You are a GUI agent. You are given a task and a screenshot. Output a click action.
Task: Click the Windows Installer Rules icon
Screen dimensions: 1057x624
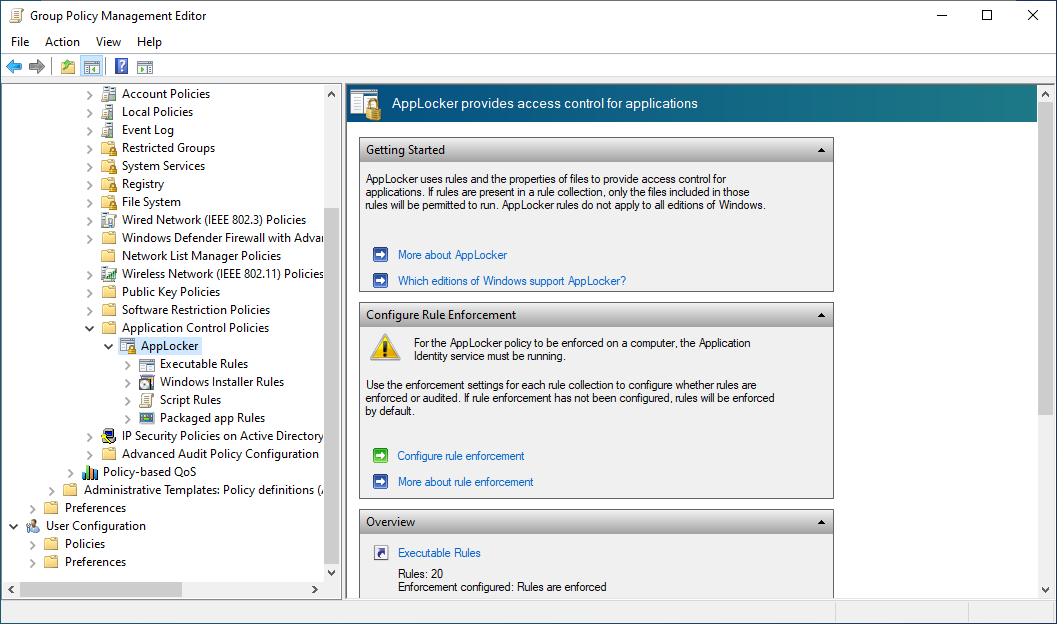coord(147,382)
